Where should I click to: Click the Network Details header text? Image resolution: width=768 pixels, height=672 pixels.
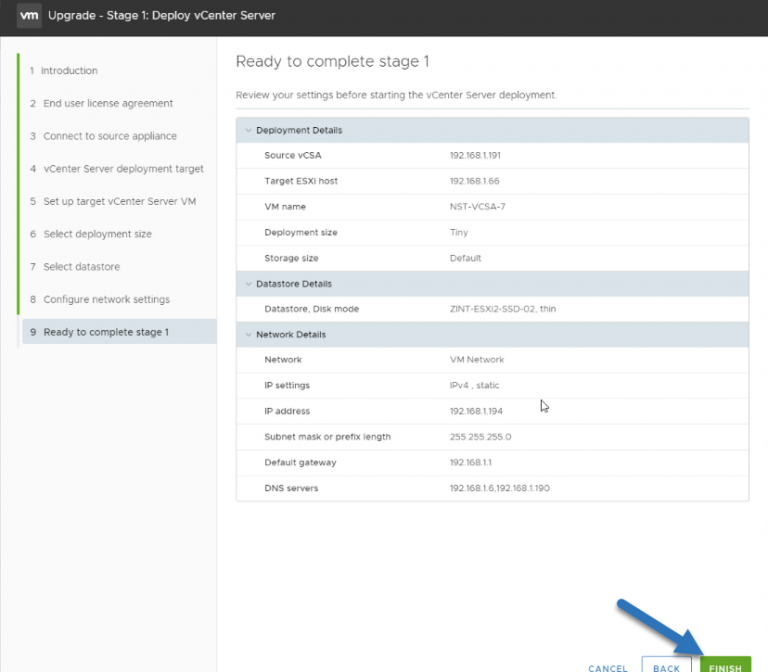291,335
